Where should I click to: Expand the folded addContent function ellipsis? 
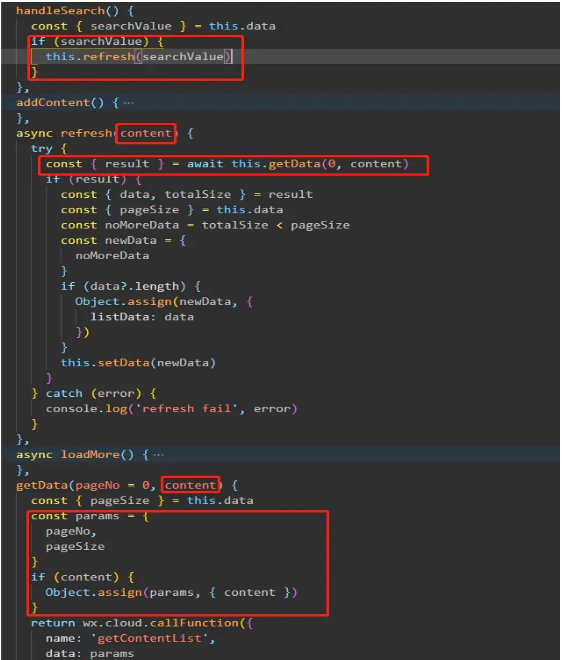129,103
